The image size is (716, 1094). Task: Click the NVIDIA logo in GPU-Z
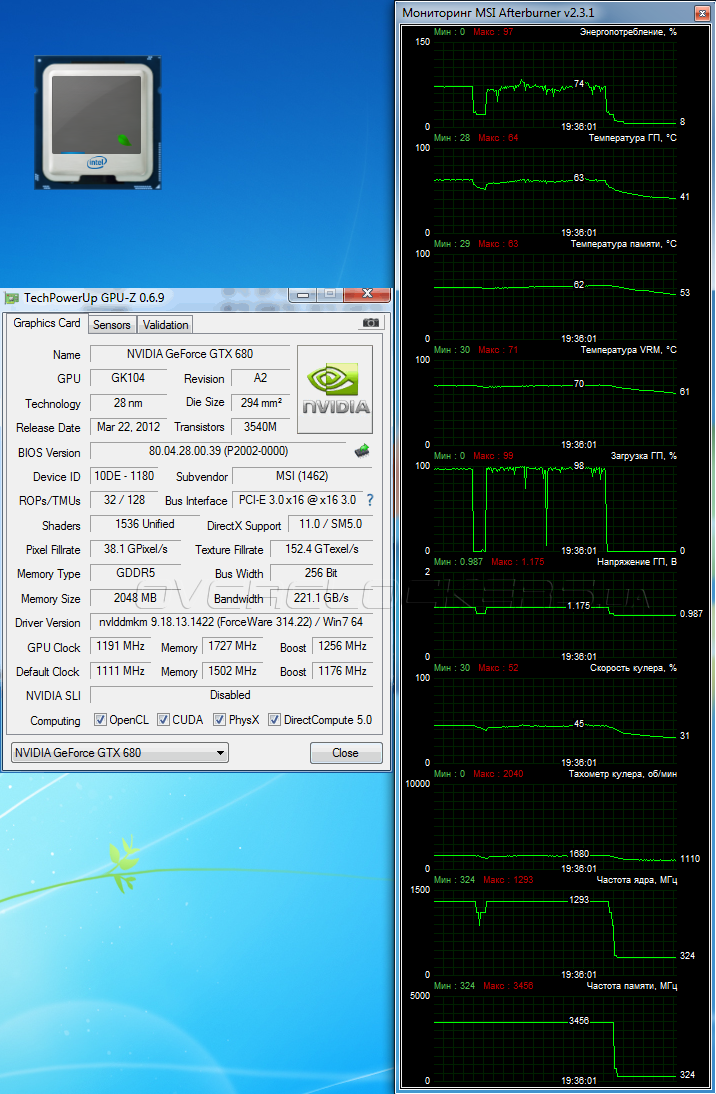pos(335,389)
